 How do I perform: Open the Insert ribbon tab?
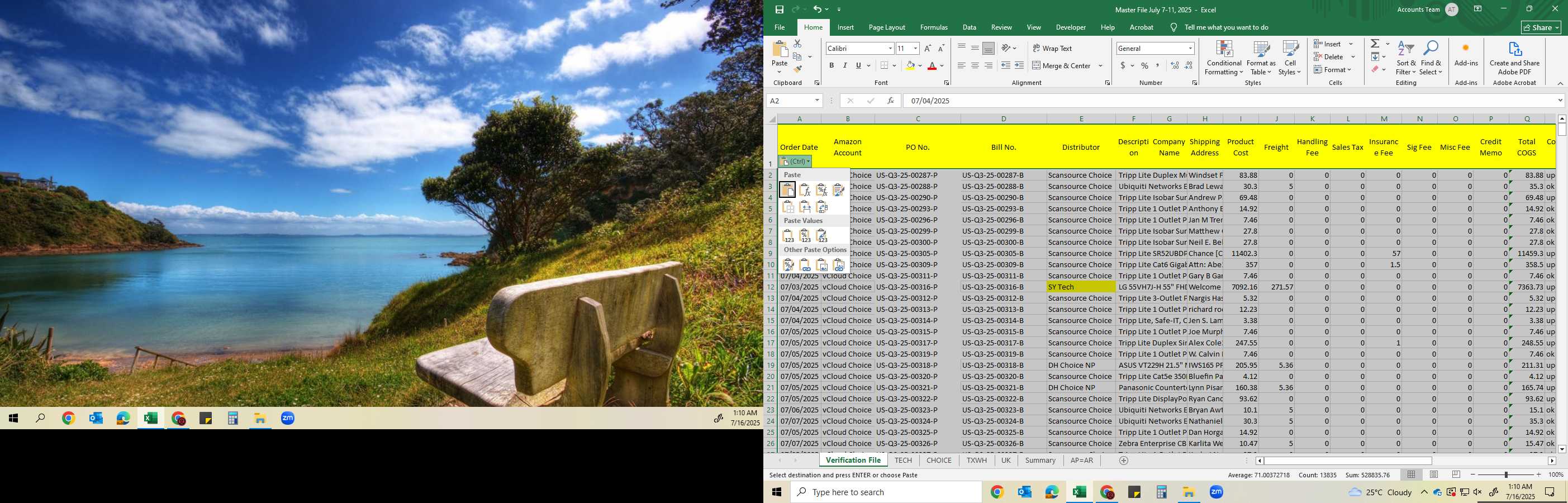[x=845, y=27]
